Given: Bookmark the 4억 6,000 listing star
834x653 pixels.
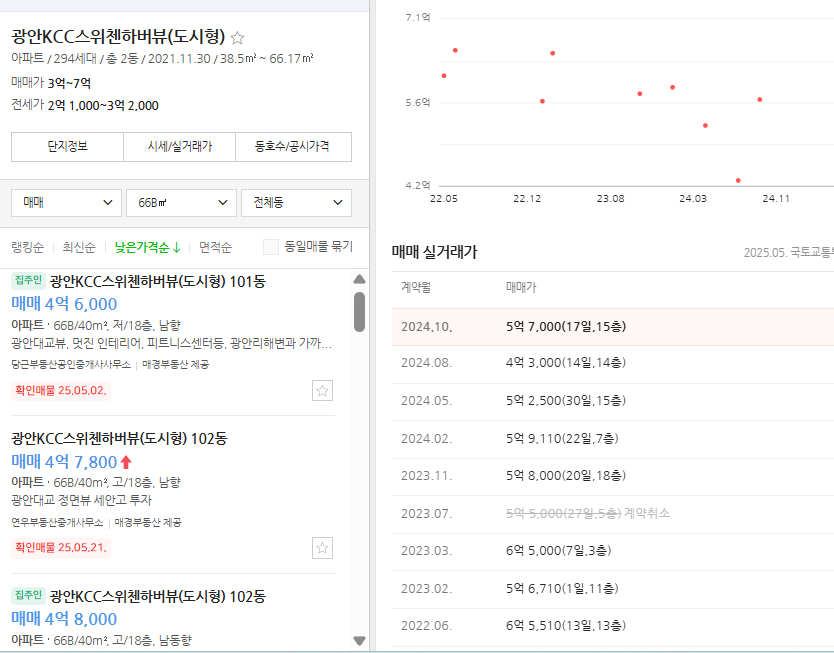Looking at the screenshot, I should [x=322, y=391].
